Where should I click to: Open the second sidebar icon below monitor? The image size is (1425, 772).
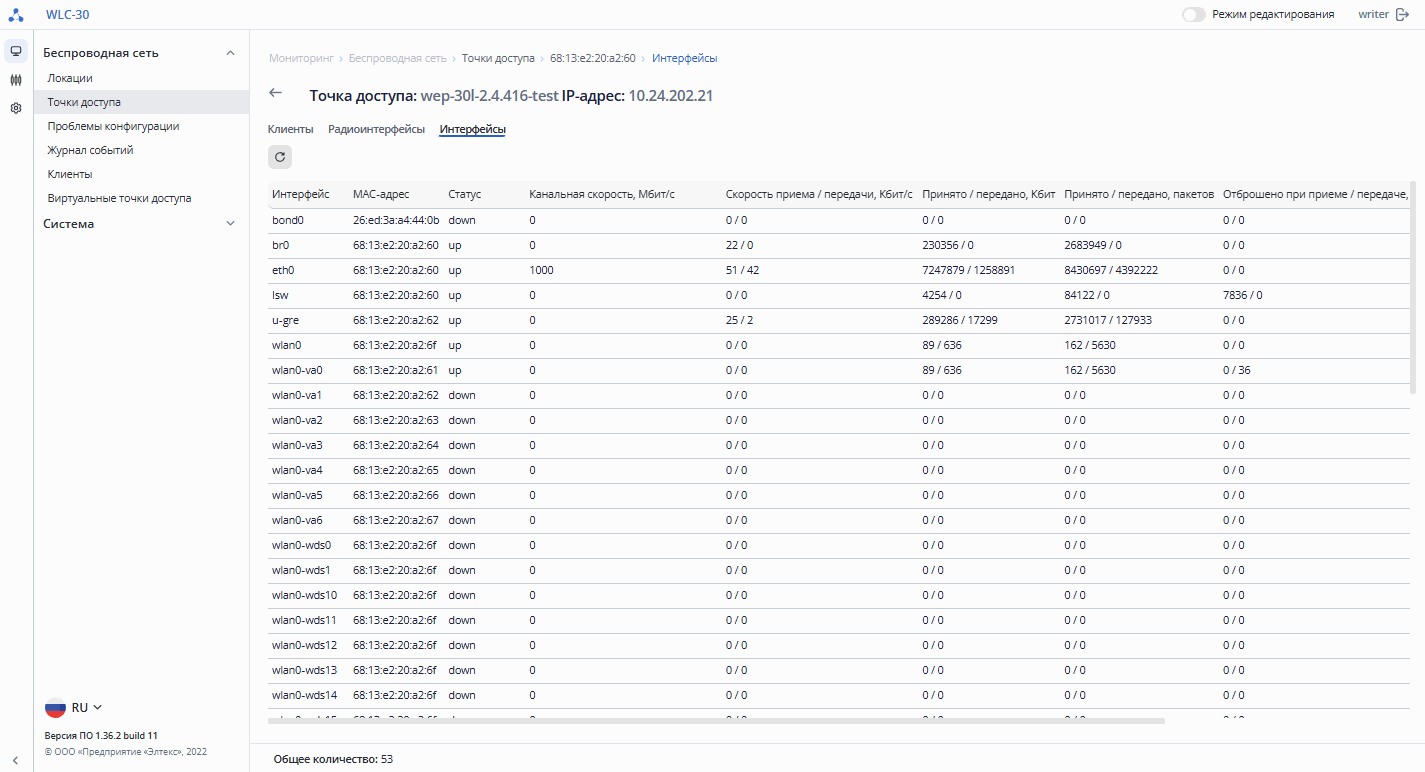pyautogui.click(x=16, y=80)
